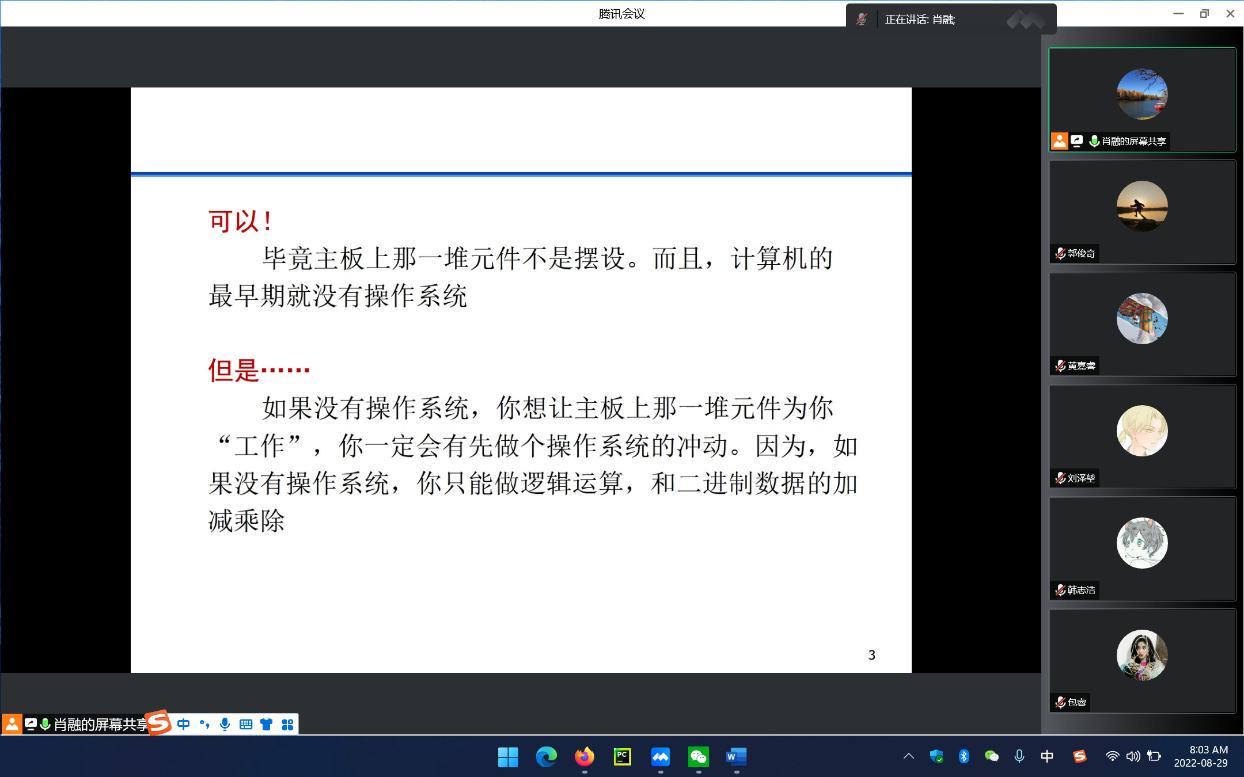
Task: Expand hidden system tray icons chevron
Action: point(908,757)
